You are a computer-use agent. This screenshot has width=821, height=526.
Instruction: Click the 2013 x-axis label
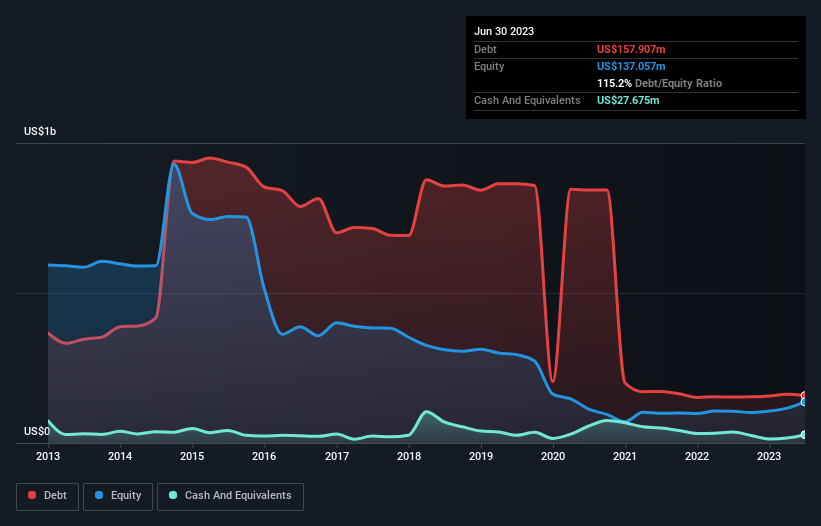[x=48, y=456]
